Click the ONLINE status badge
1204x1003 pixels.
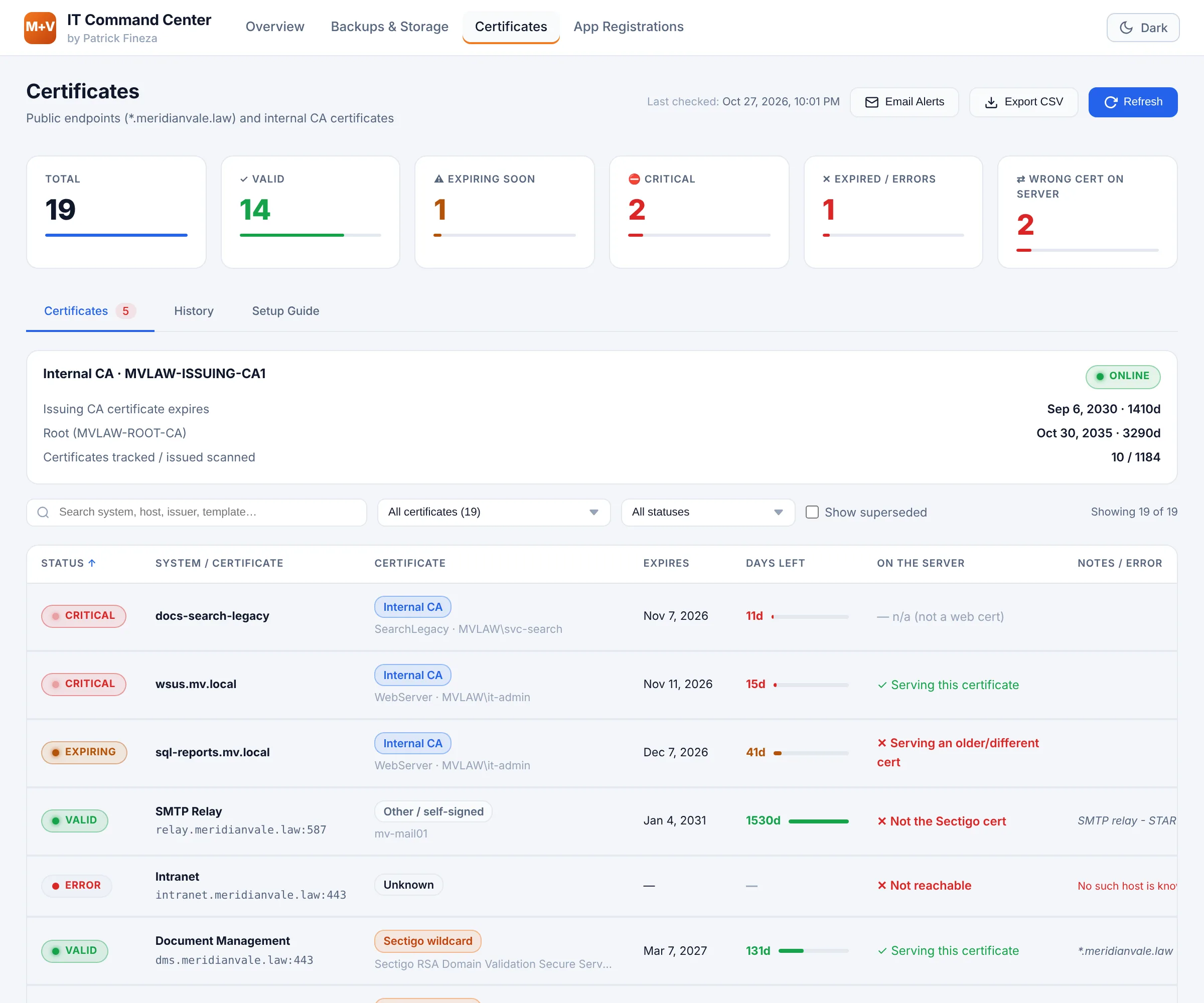(x=1123, y=376)
